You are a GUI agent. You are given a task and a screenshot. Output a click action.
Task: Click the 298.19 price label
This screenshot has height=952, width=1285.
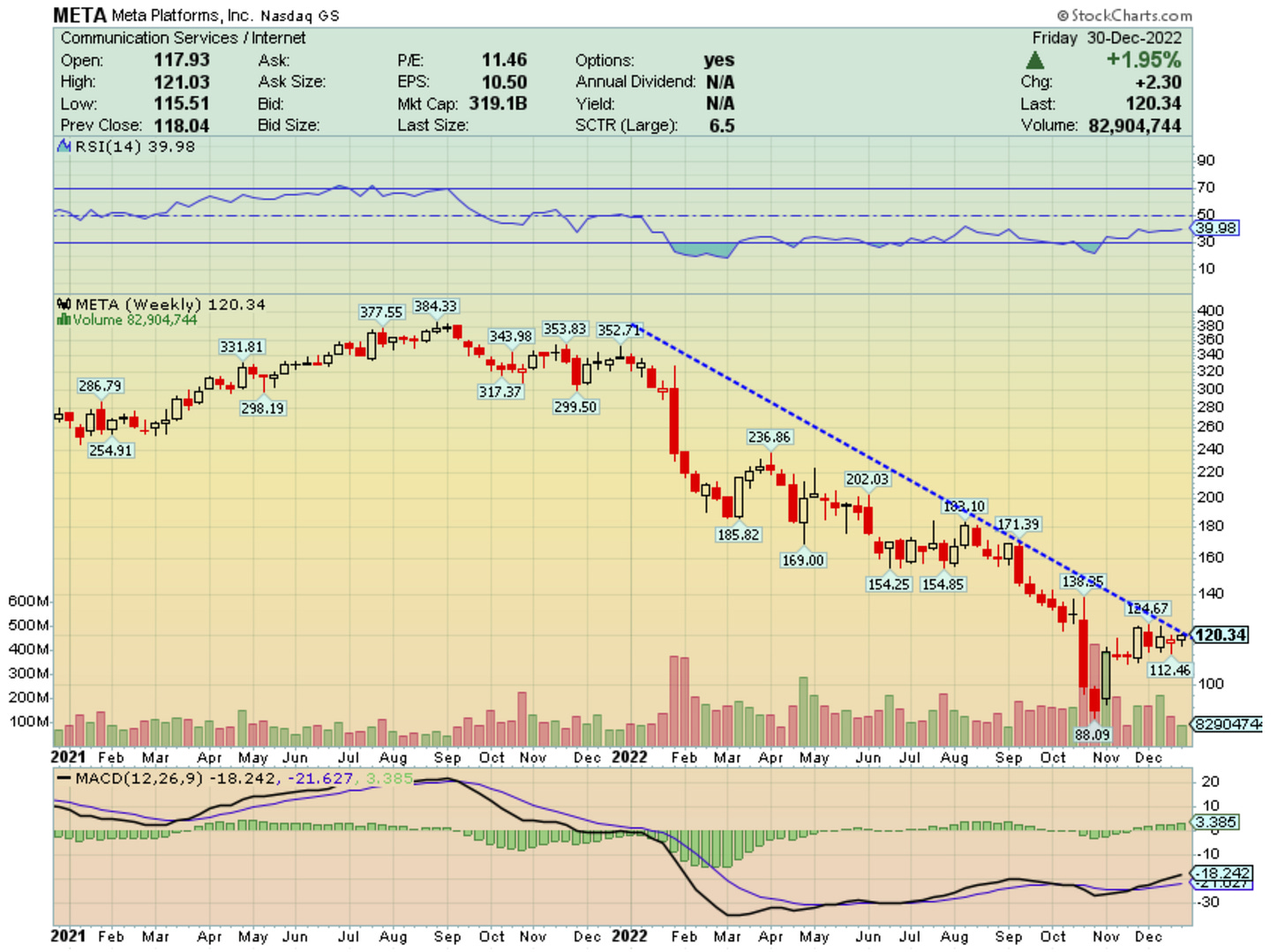pyautogui.click(x=263, y=409)
